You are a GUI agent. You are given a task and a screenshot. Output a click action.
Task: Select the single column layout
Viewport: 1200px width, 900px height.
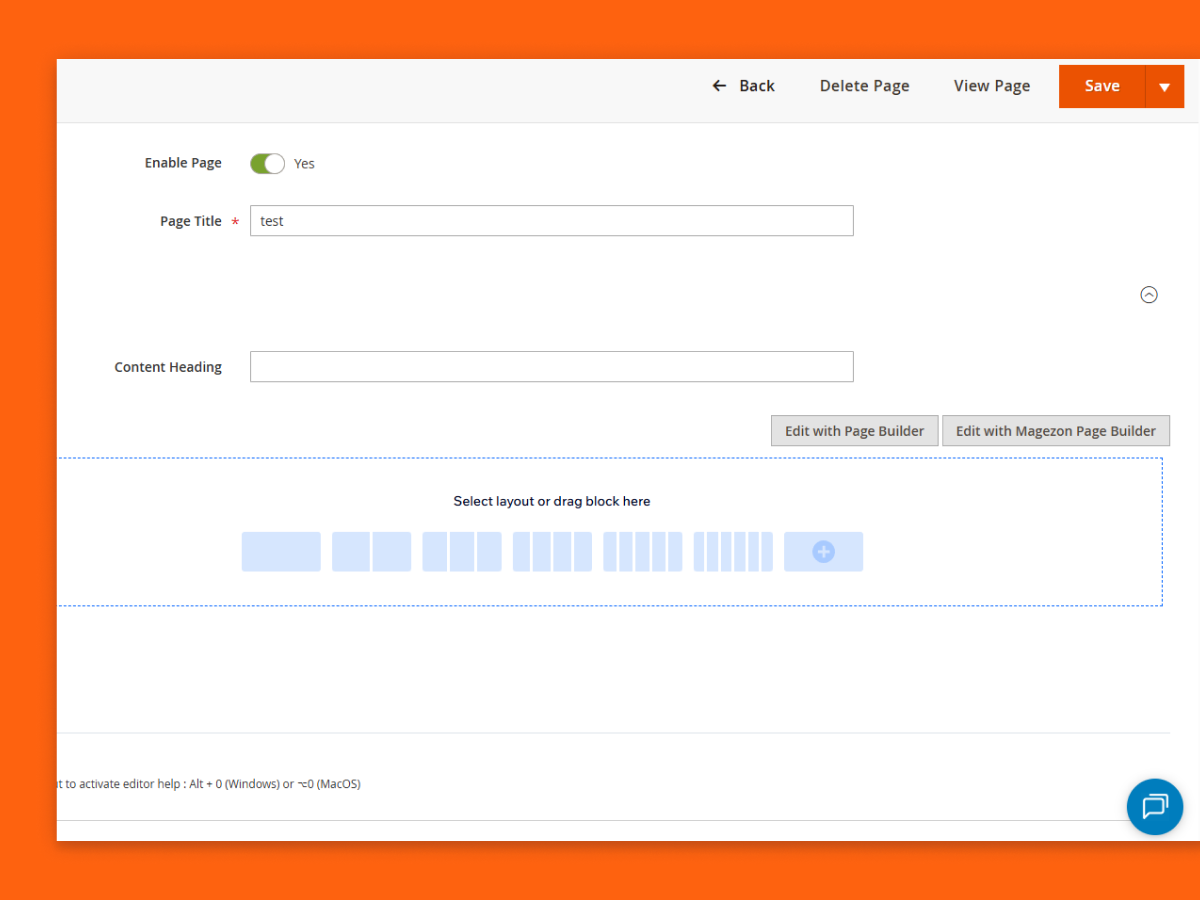[x=281, y=551]
